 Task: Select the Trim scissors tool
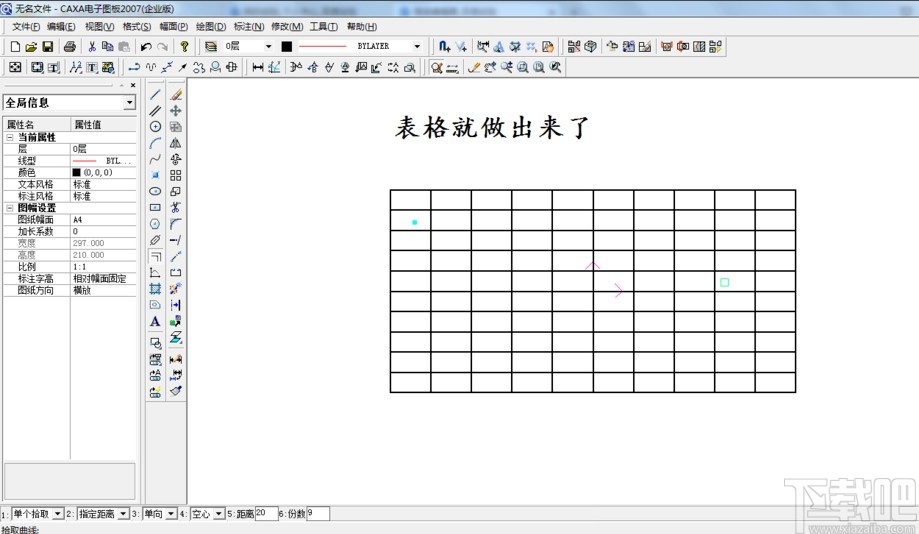click(x=176, y=208)
